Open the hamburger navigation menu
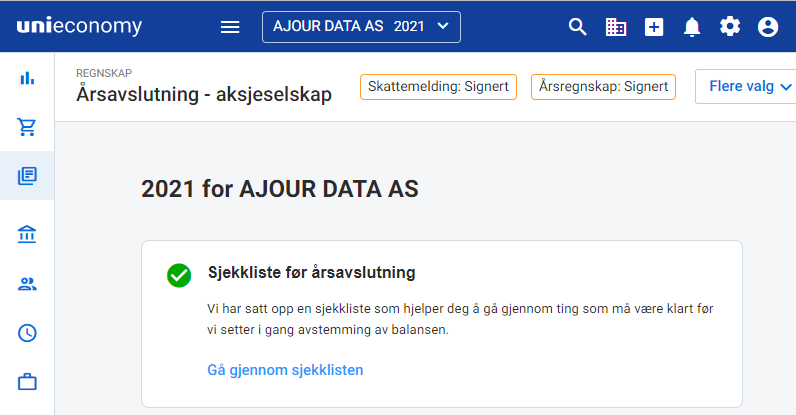The height and width of the screenshot is (415, 796). 230,27
